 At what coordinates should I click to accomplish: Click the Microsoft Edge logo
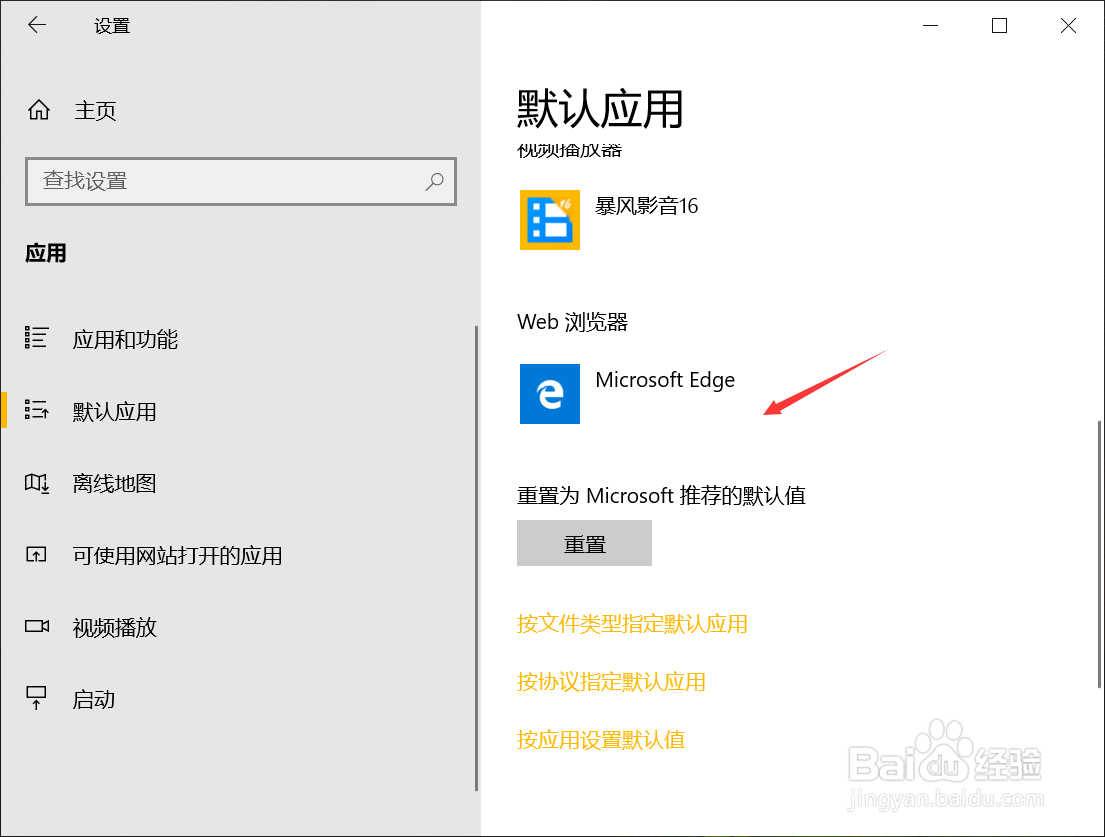coord(549,394)
